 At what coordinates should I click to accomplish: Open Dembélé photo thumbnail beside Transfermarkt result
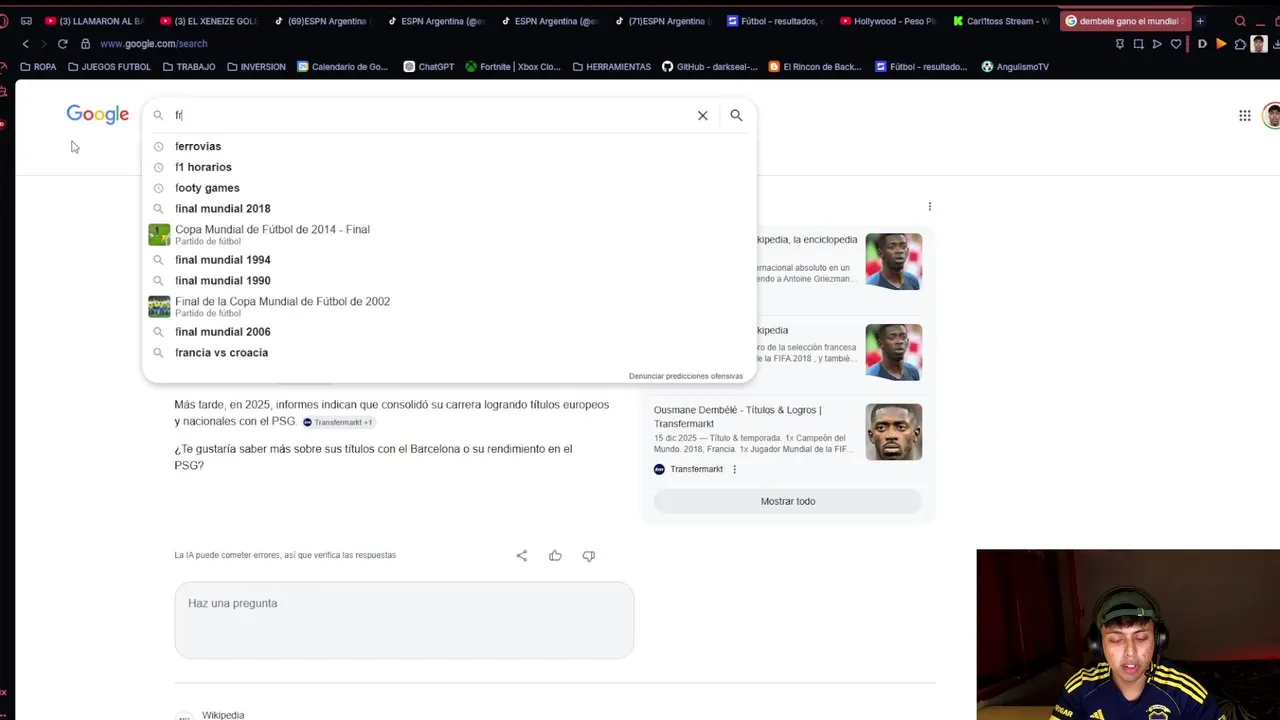pyautogui.click(x=893, y=432)
